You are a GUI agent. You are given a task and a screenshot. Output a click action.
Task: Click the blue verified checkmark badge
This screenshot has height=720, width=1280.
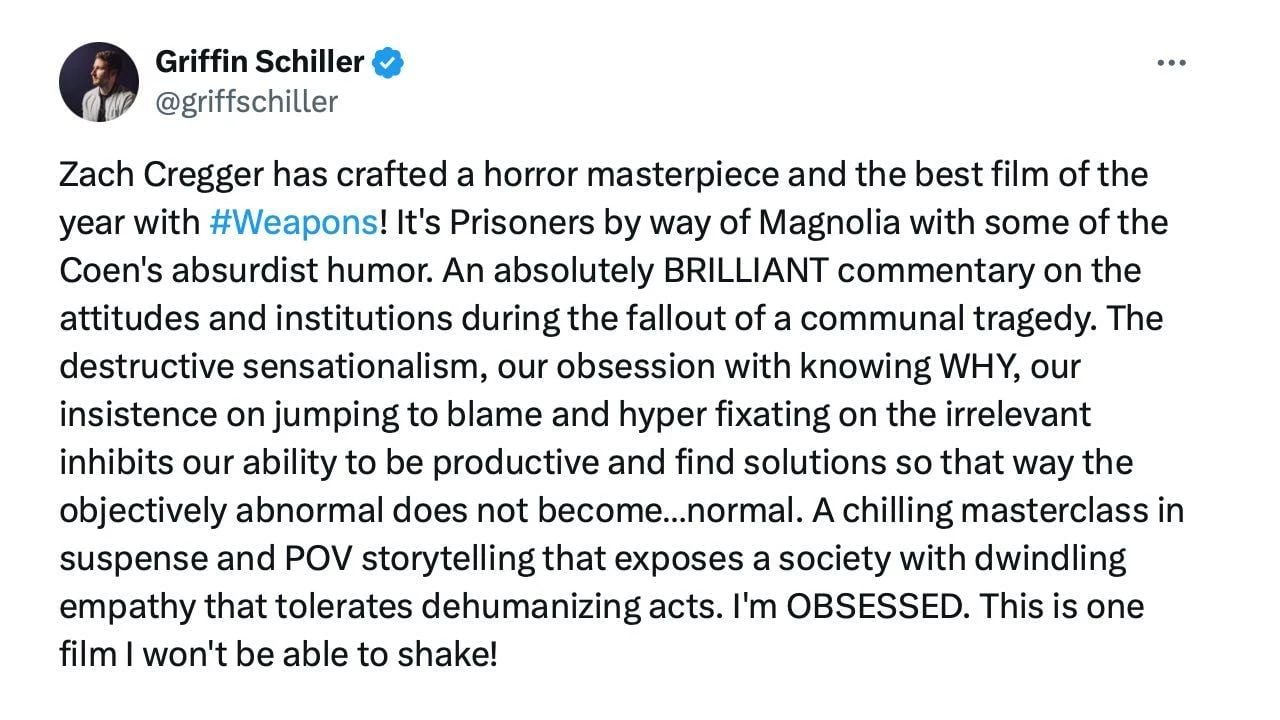[x=388, y=63]
